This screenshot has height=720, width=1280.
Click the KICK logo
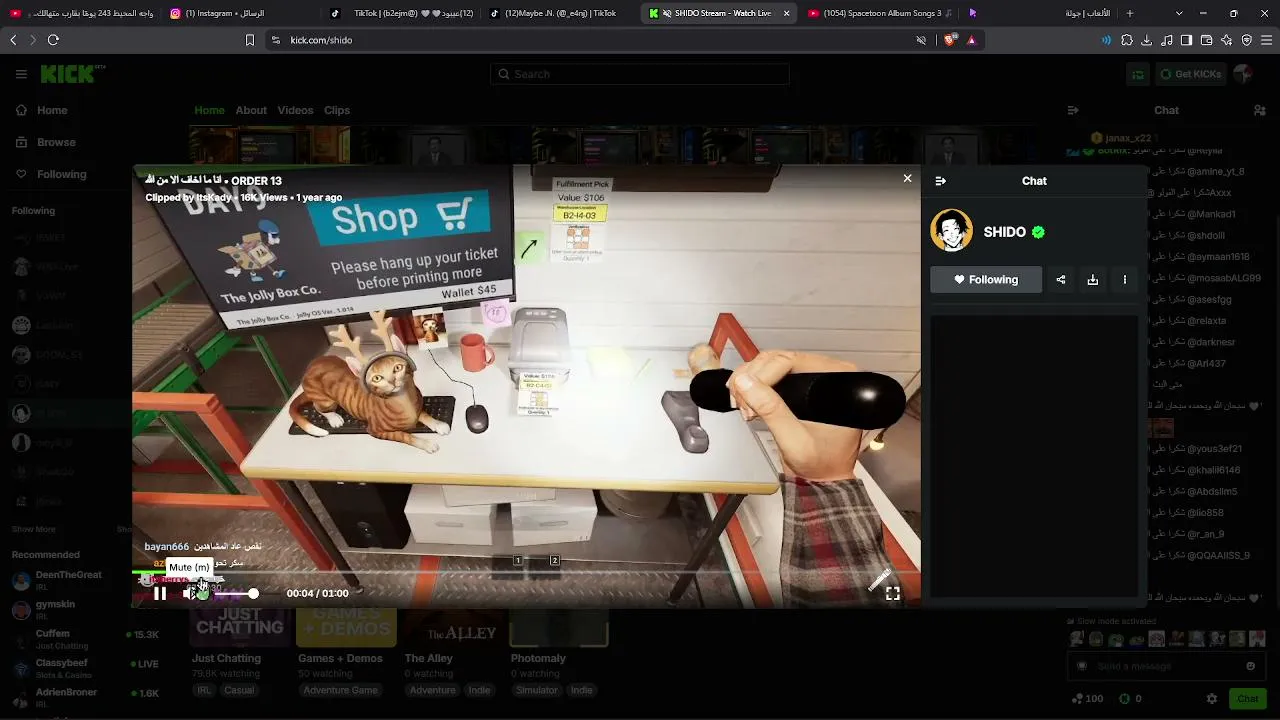(x=72, y=74)
